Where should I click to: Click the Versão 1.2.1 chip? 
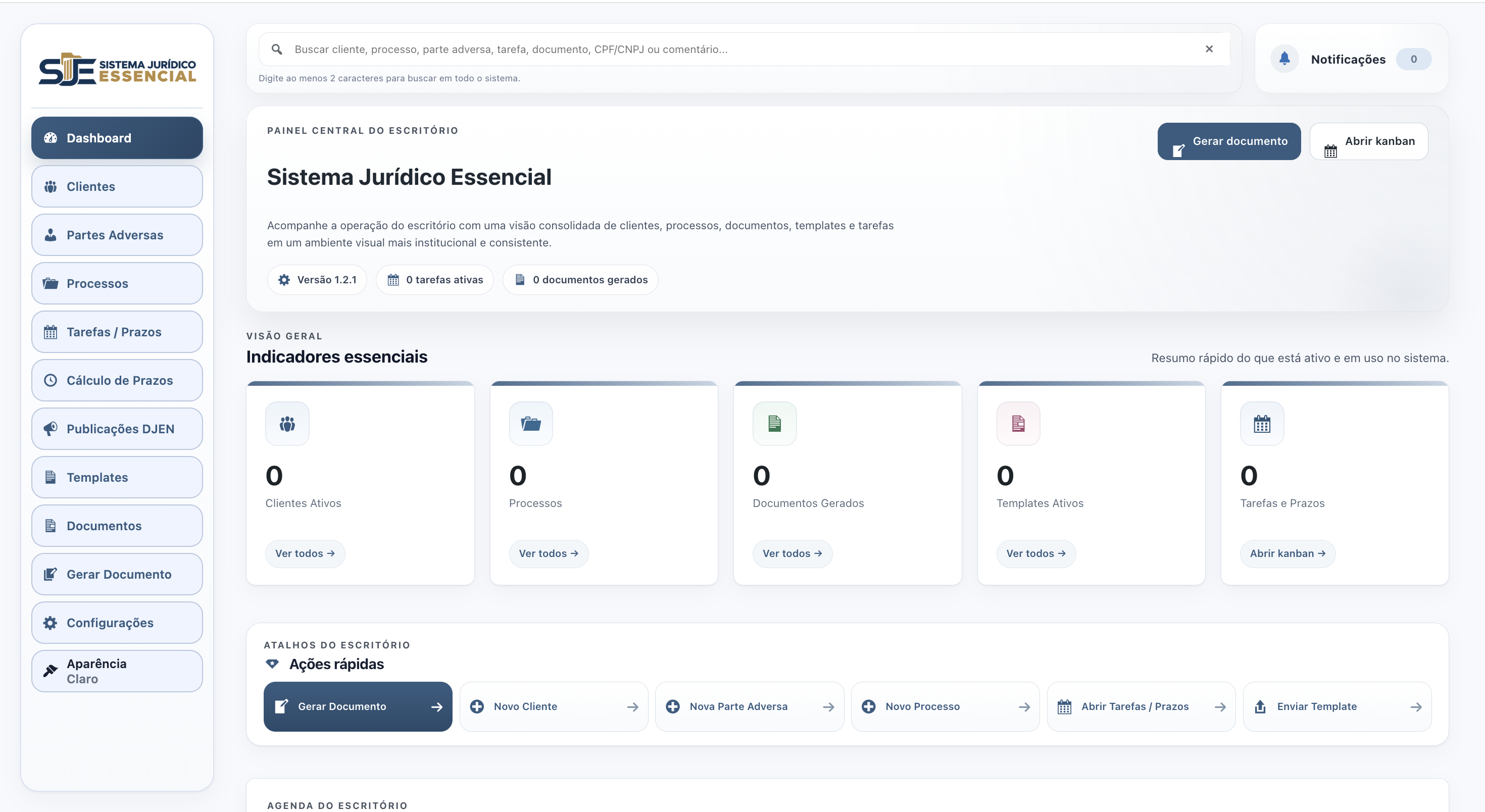point(317,279)
